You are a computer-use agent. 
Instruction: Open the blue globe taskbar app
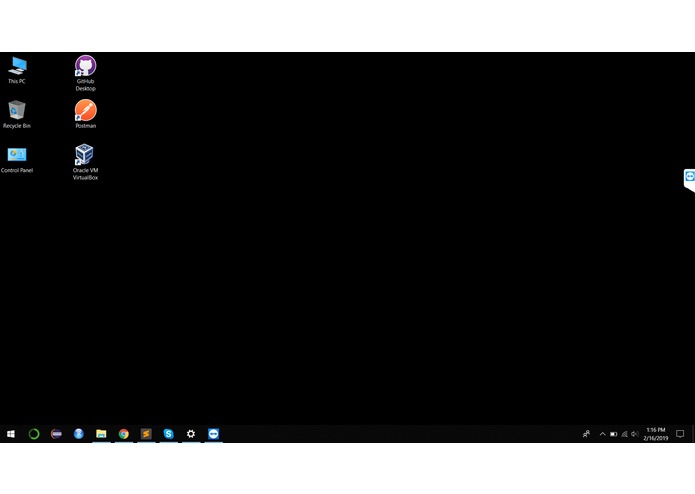(x=78, y=434)
